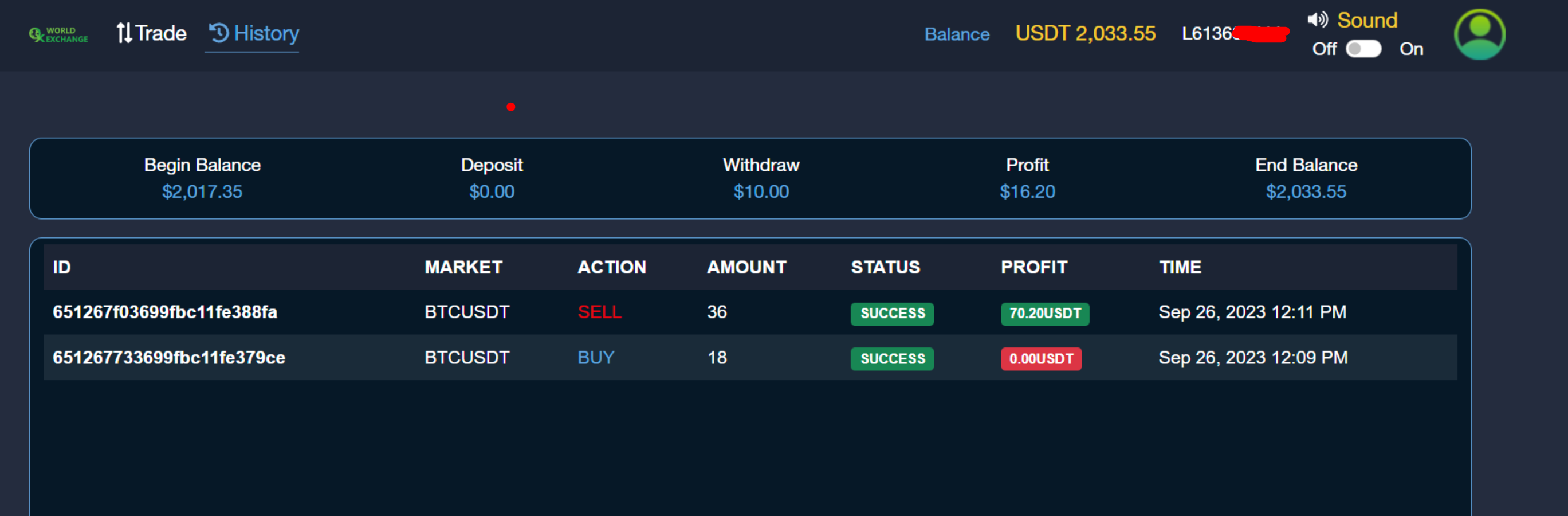Open the Trade tab
Image resolution: width=1568 pixels, height=516 pixels.
pyautogui.click(x=152, y=33)
